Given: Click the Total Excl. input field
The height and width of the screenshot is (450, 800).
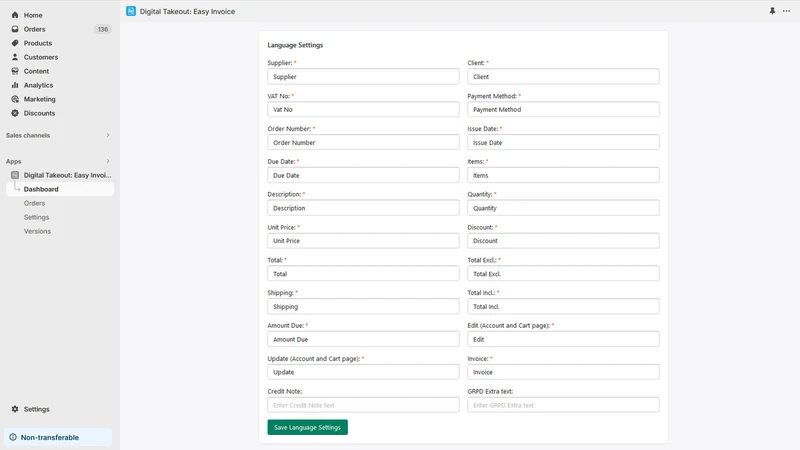Looking at the screenshot, I should pos(563,273).
